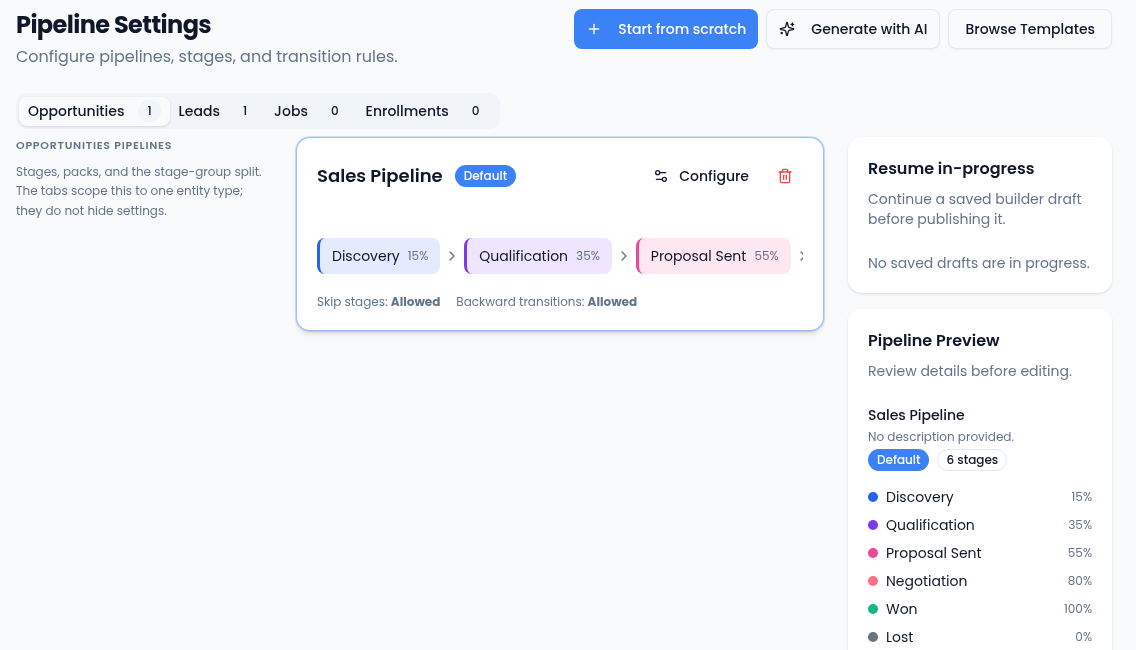Viewport: 1136px width, 650px height.
Task: Click the coral dot beside Negotiation
Action: tap(873, 581)
